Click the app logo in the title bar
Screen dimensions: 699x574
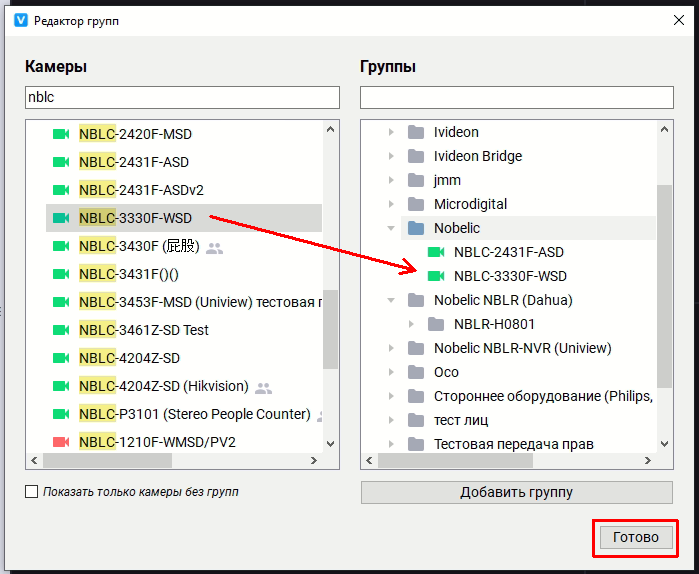pyautogui.click(x=21, y=20)
